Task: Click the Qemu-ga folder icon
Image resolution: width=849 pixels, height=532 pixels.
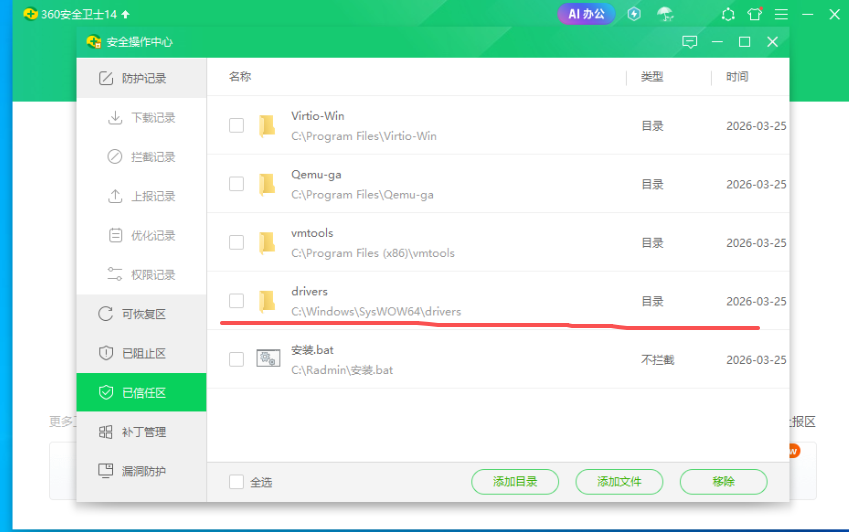Action: tap(267, 184)
